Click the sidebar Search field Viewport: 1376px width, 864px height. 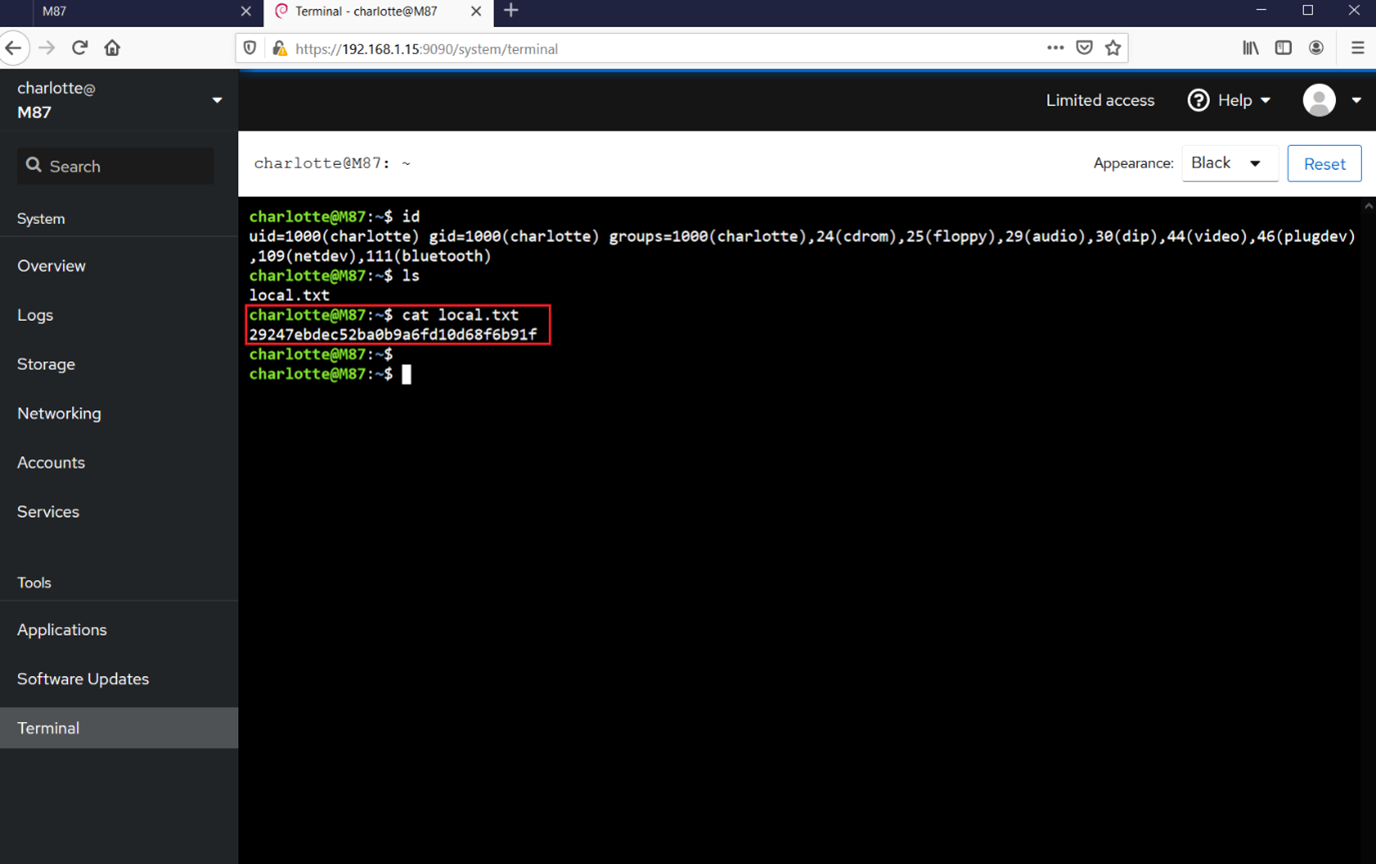pos(116,166)
